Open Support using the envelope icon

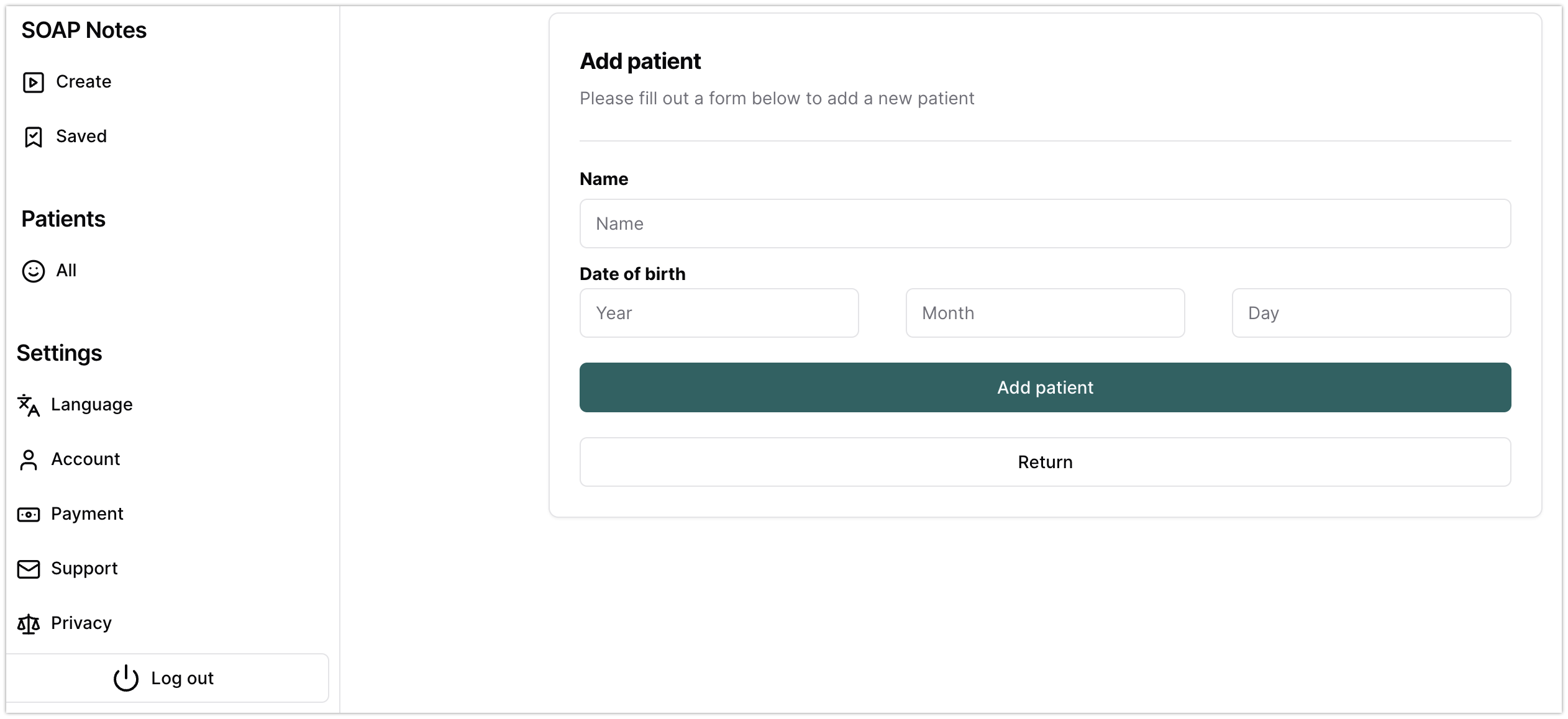[28, 568]
